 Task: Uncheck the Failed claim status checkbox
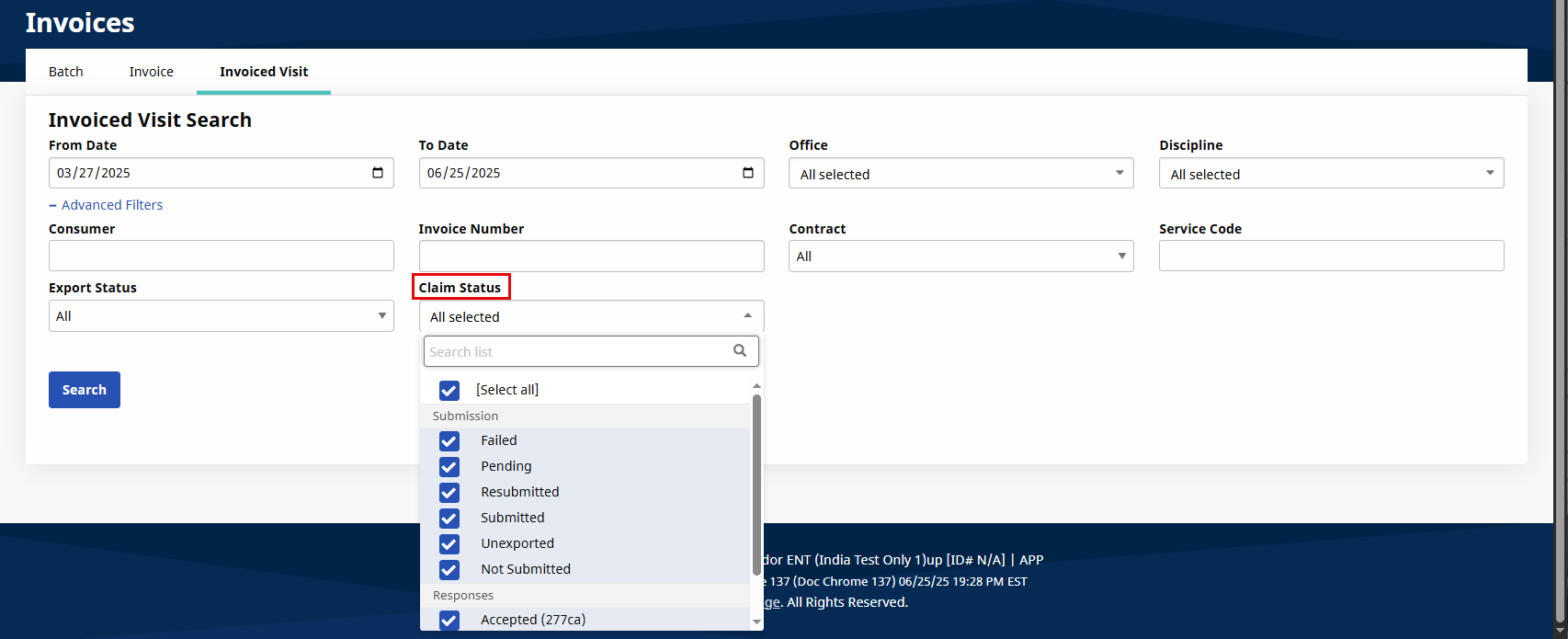[449, 441]
